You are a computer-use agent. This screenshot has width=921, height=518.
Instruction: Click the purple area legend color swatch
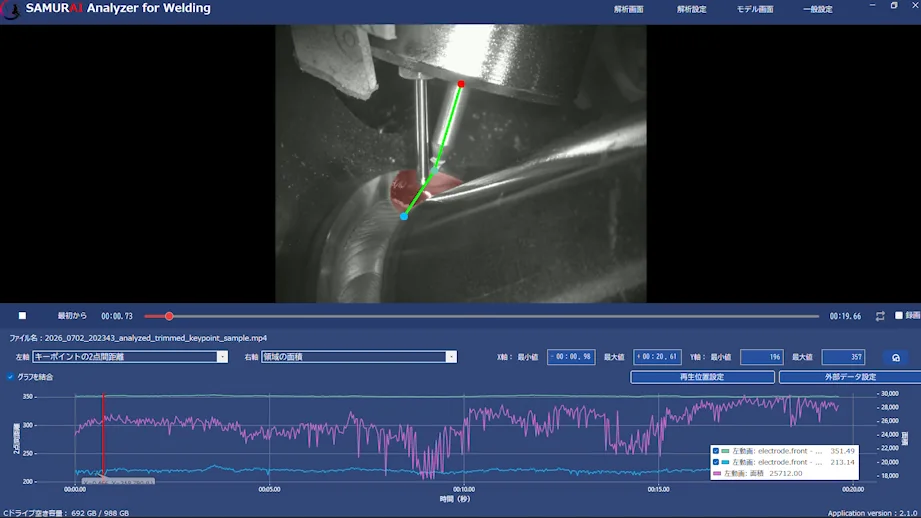(x=717, y=473)
